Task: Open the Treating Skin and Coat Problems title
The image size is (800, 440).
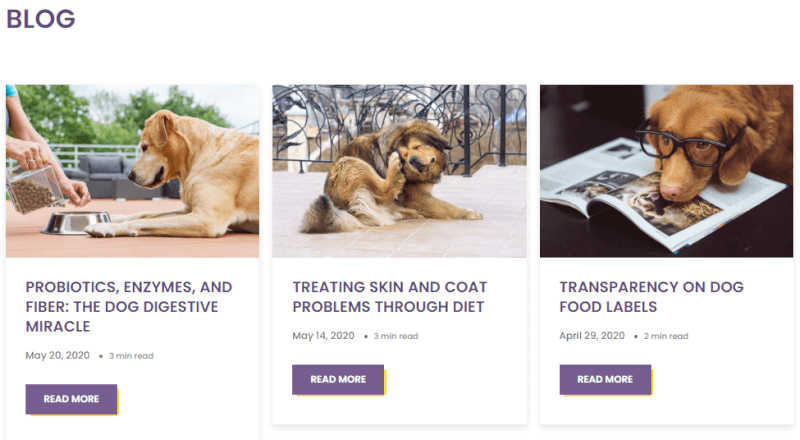Action: click(x=390, y=297)
